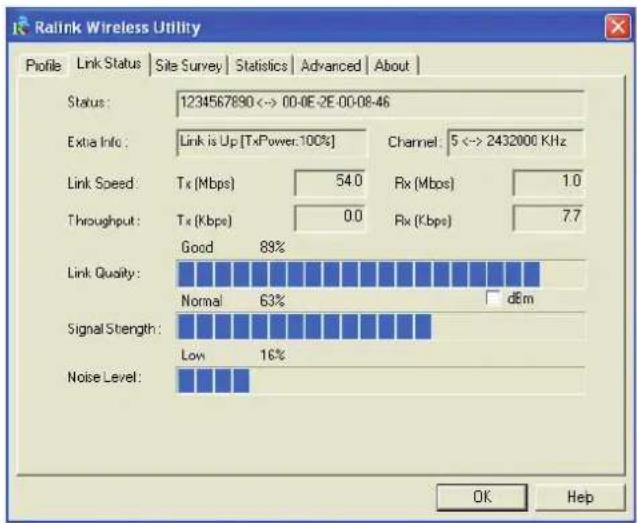Click the 89% link quality value
The height and width of the screenshot is (523, 637).
272,247
